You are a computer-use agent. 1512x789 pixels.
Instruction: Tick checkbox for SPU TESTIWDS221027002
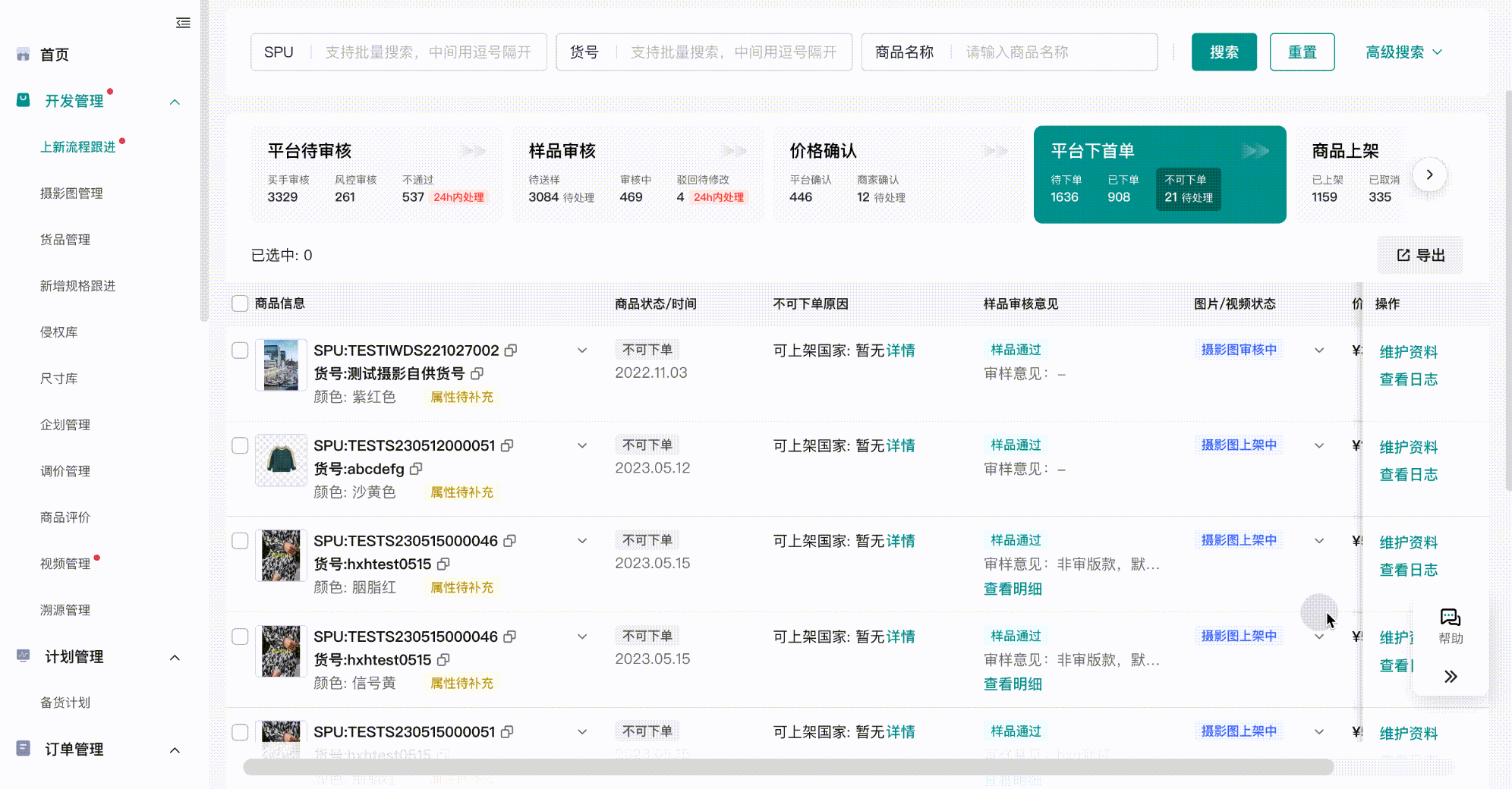(240, 350)
